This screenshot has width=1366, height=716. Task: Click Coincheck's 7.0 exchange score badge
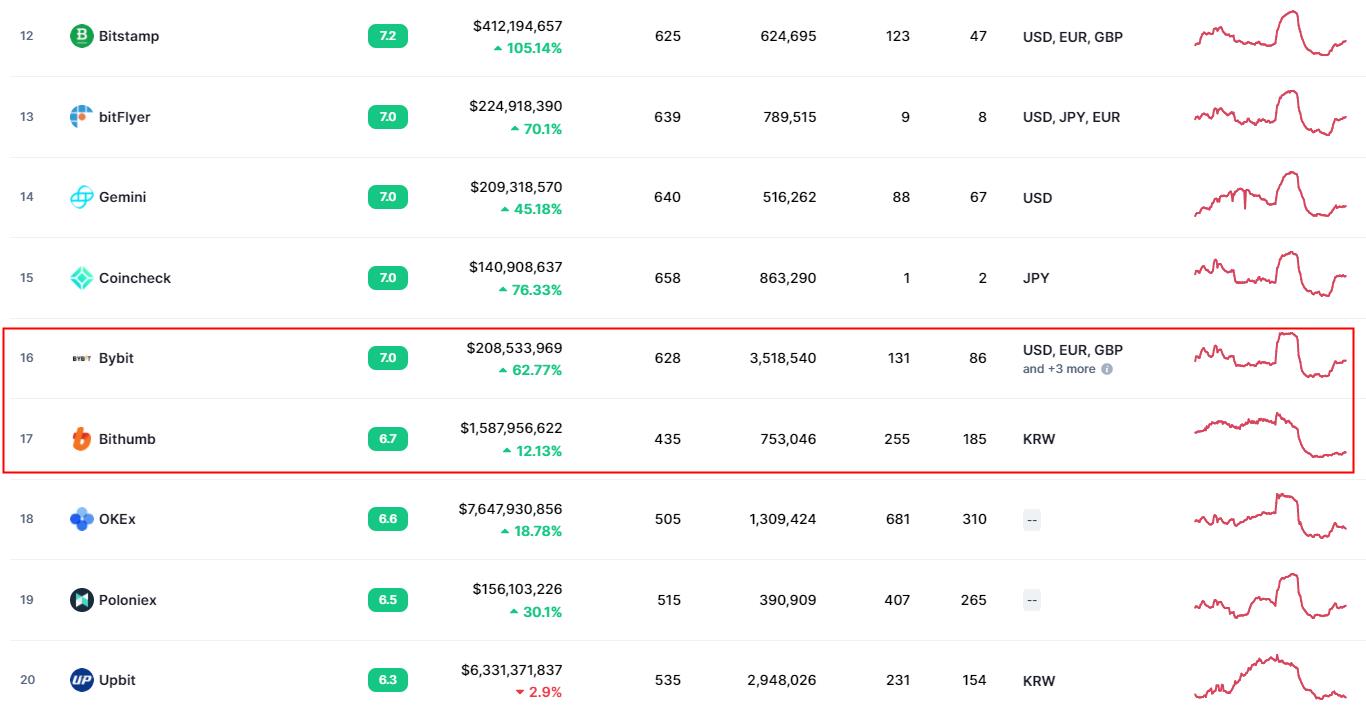(x=388, y=278)
